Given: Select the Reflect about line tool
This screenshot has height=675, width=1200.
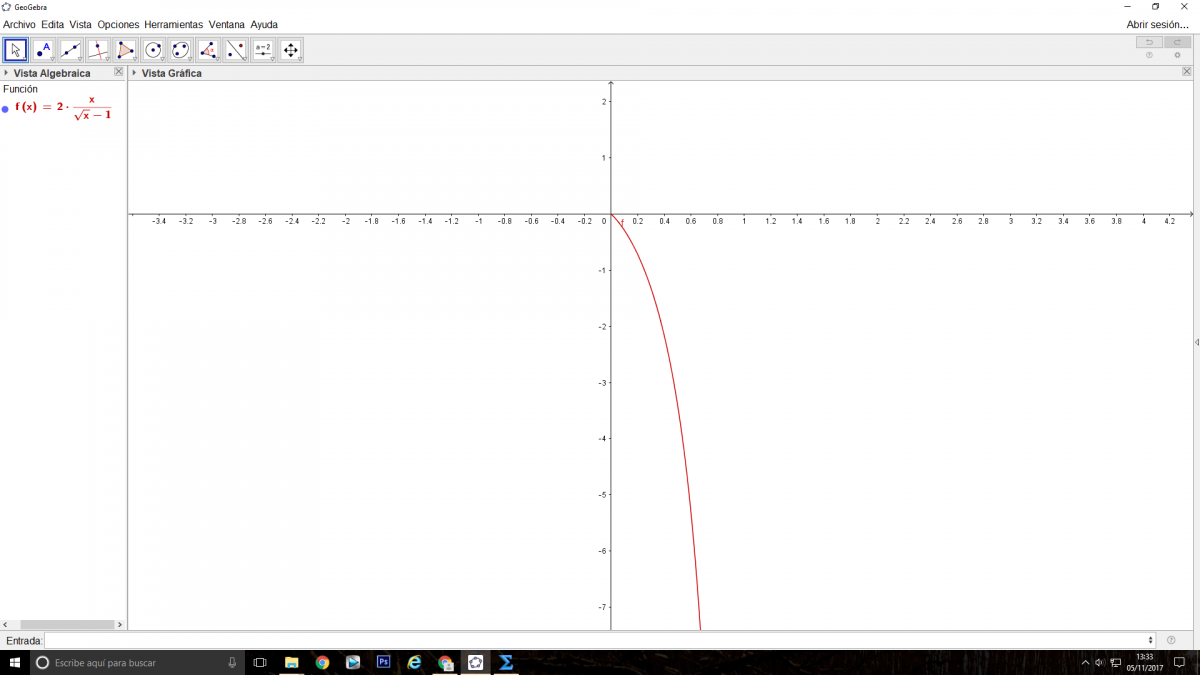Looking at the screenshot, I should click(x=236, y=50).
